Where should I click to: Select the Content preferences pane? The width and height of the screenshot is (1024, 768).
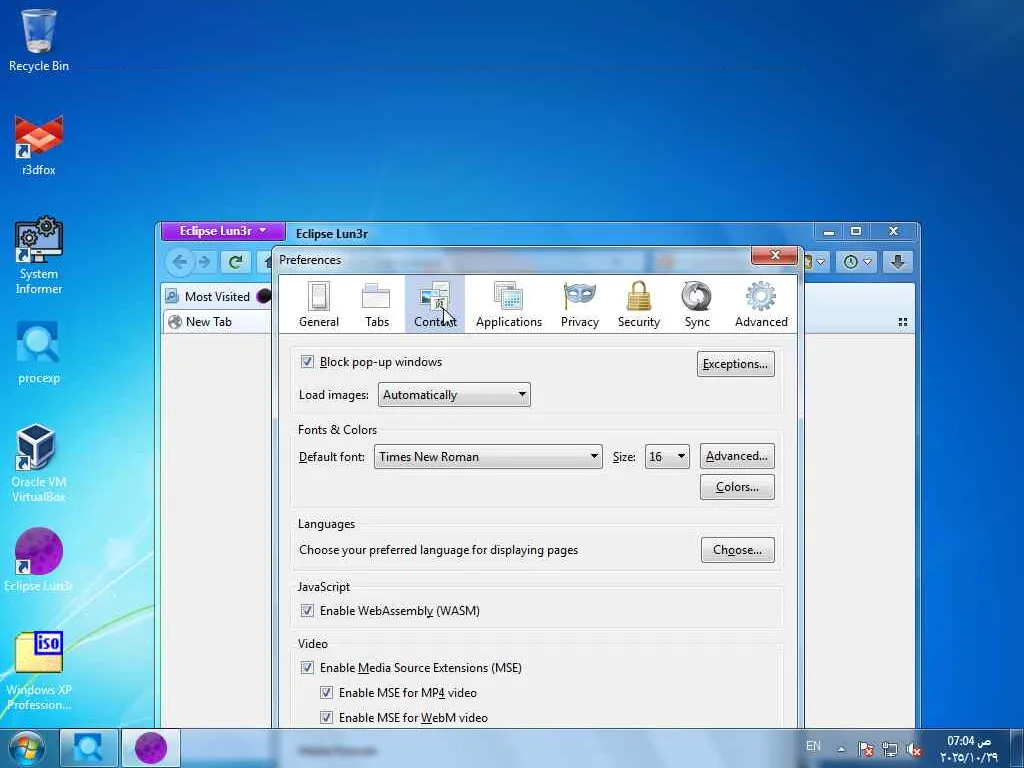pos(435,304)
